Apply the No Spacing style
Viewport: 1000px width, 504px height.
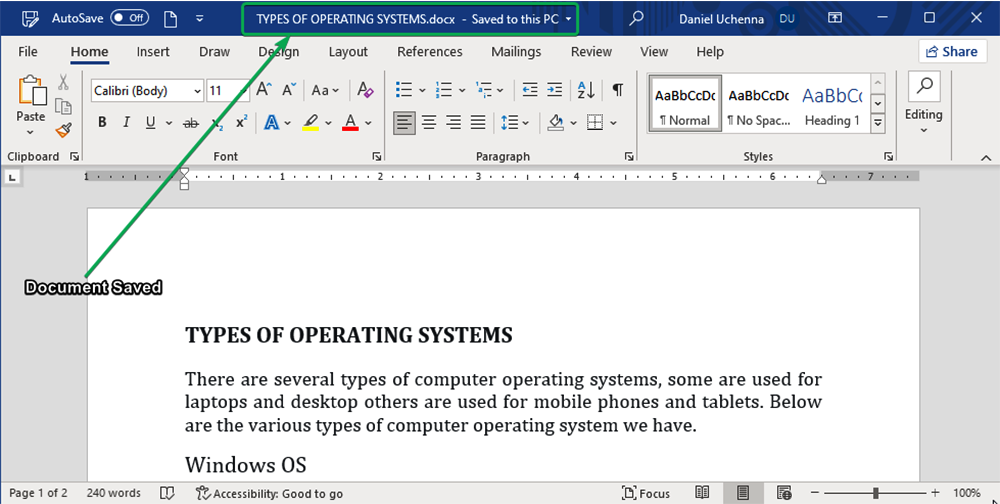coord(759,103)
